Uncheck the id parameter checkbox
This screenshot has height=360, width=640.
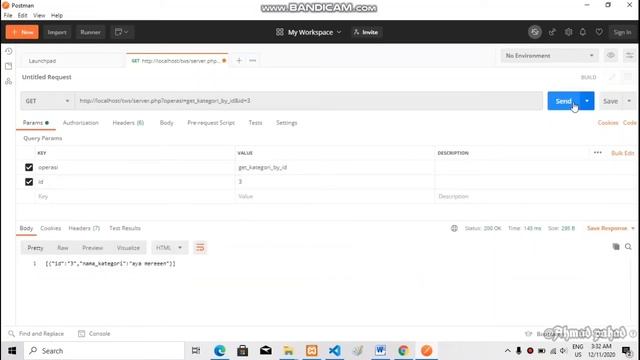click(x=29, y=182)
